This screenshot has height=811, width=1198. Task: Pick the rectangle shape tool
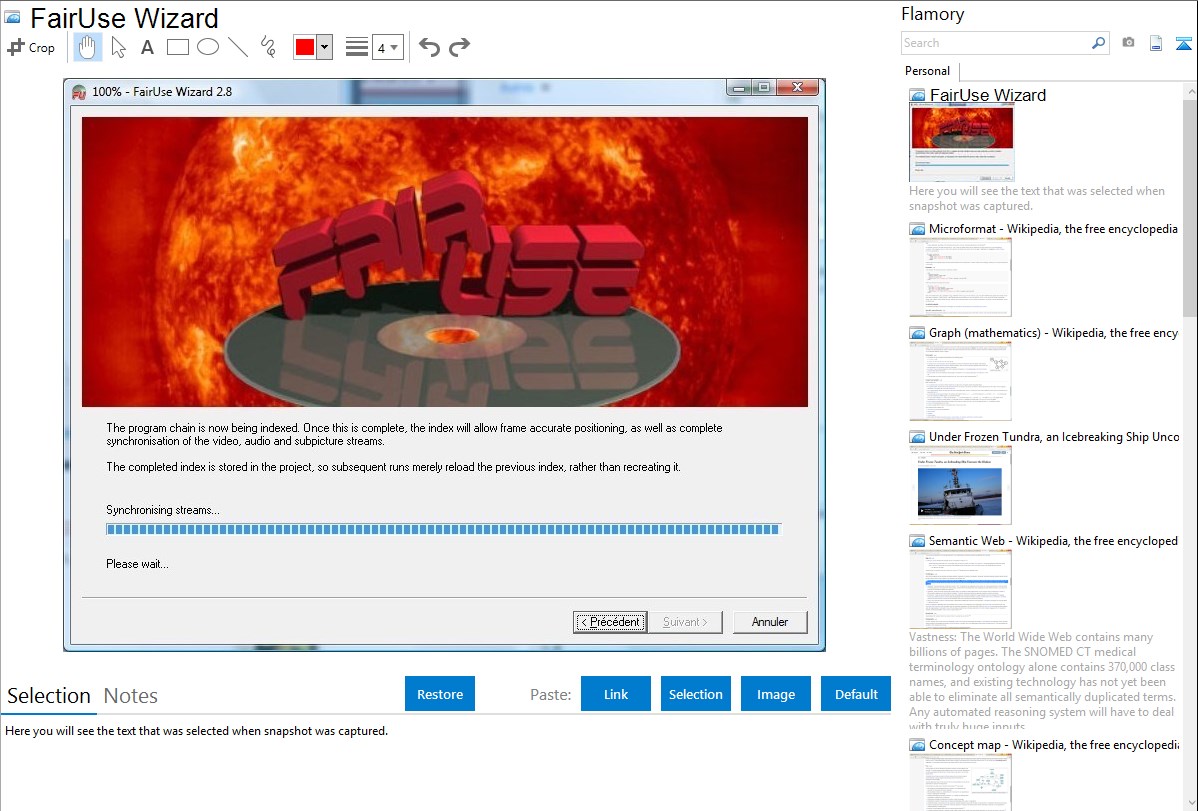click(x=178, y=47)
